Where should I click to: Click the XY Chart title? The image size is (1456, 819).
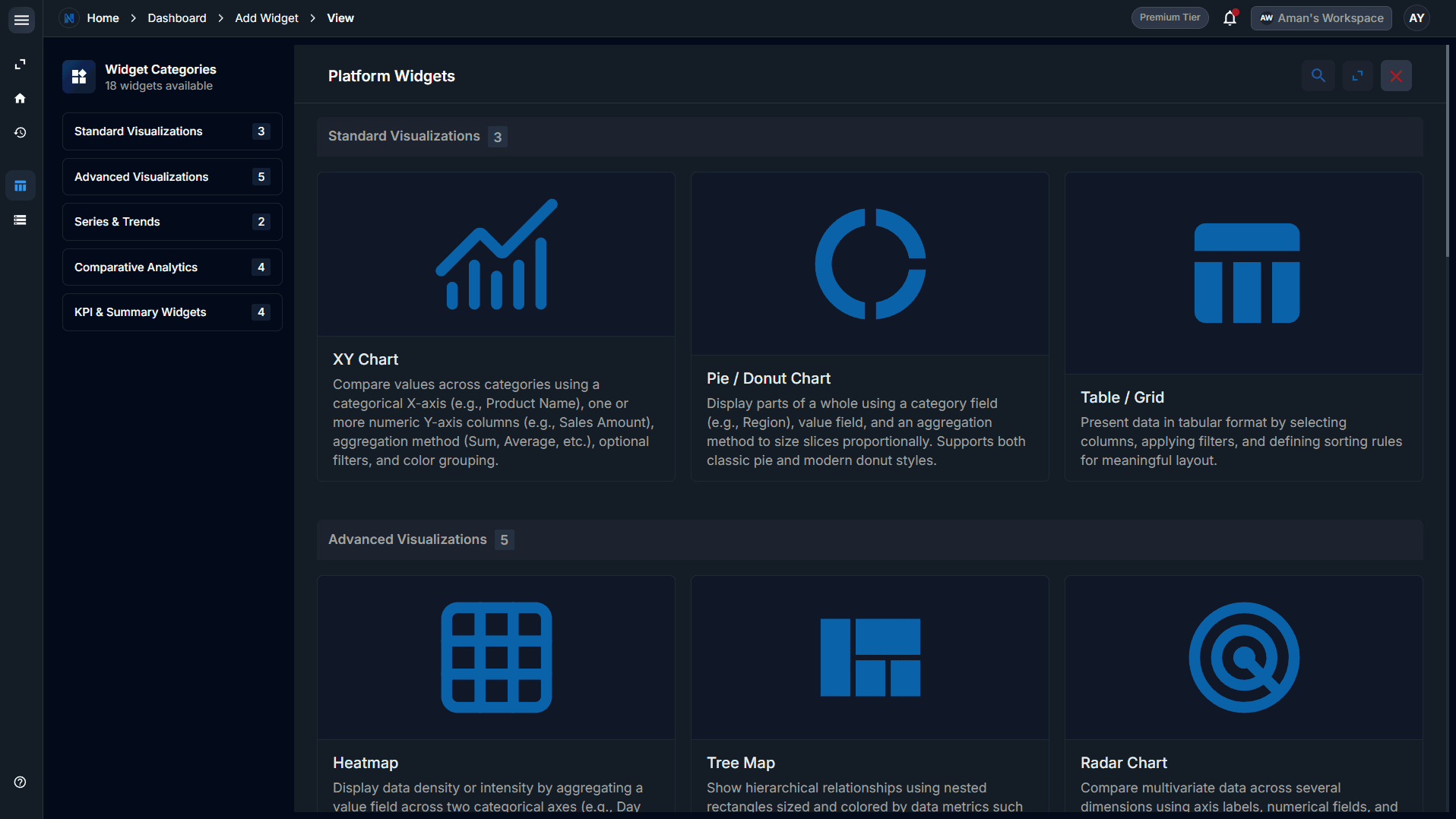pos(366,359)
